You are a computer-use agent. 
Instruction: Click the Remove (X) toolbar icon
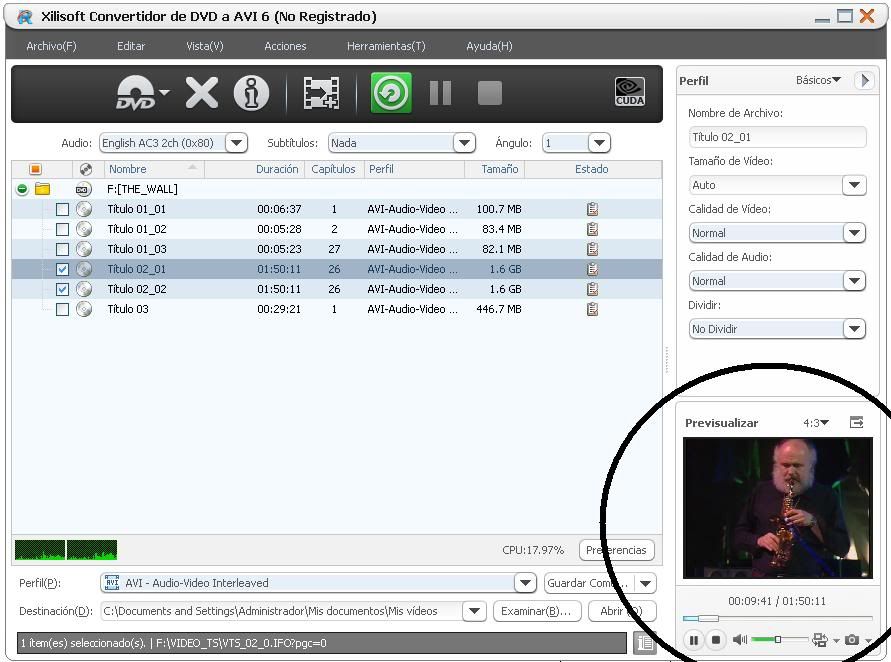click(201, 93)
